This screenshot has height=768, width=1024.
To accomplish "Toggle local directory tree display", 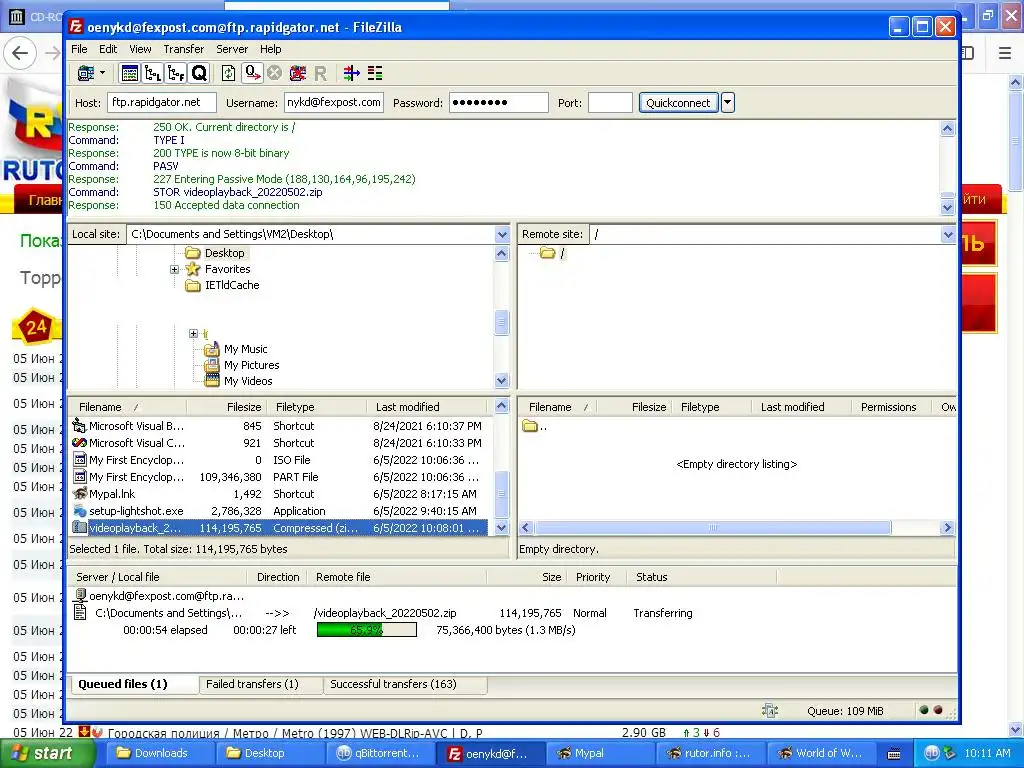I will coord(153,73).
